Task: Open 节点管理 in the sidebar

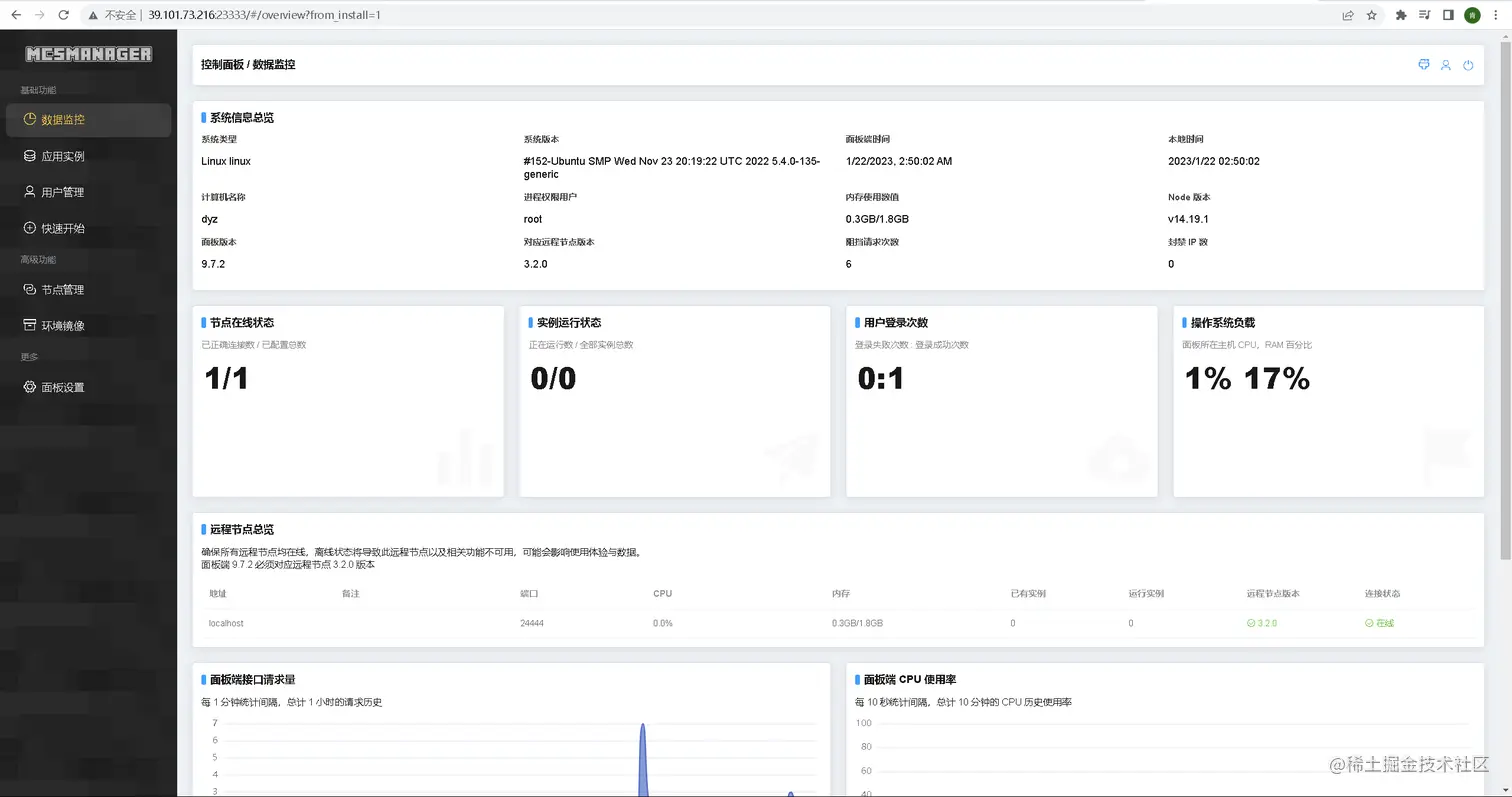Action: pyautogui.click(x=88, y=290)
